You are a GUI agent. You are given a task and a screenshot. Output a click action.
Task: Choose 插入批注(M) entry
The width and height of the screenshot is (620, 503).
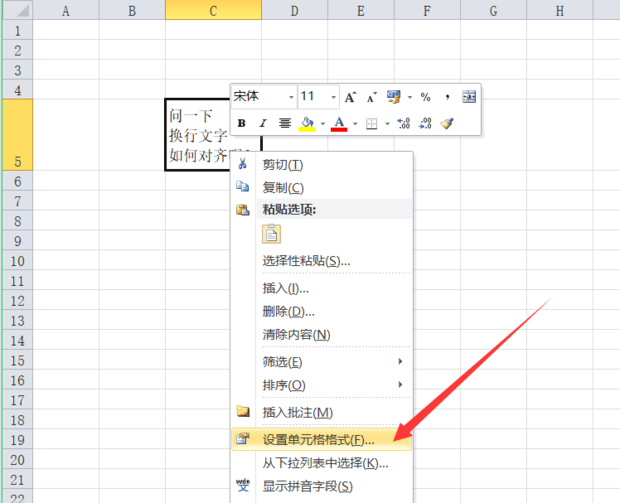[x=322, y=413]
